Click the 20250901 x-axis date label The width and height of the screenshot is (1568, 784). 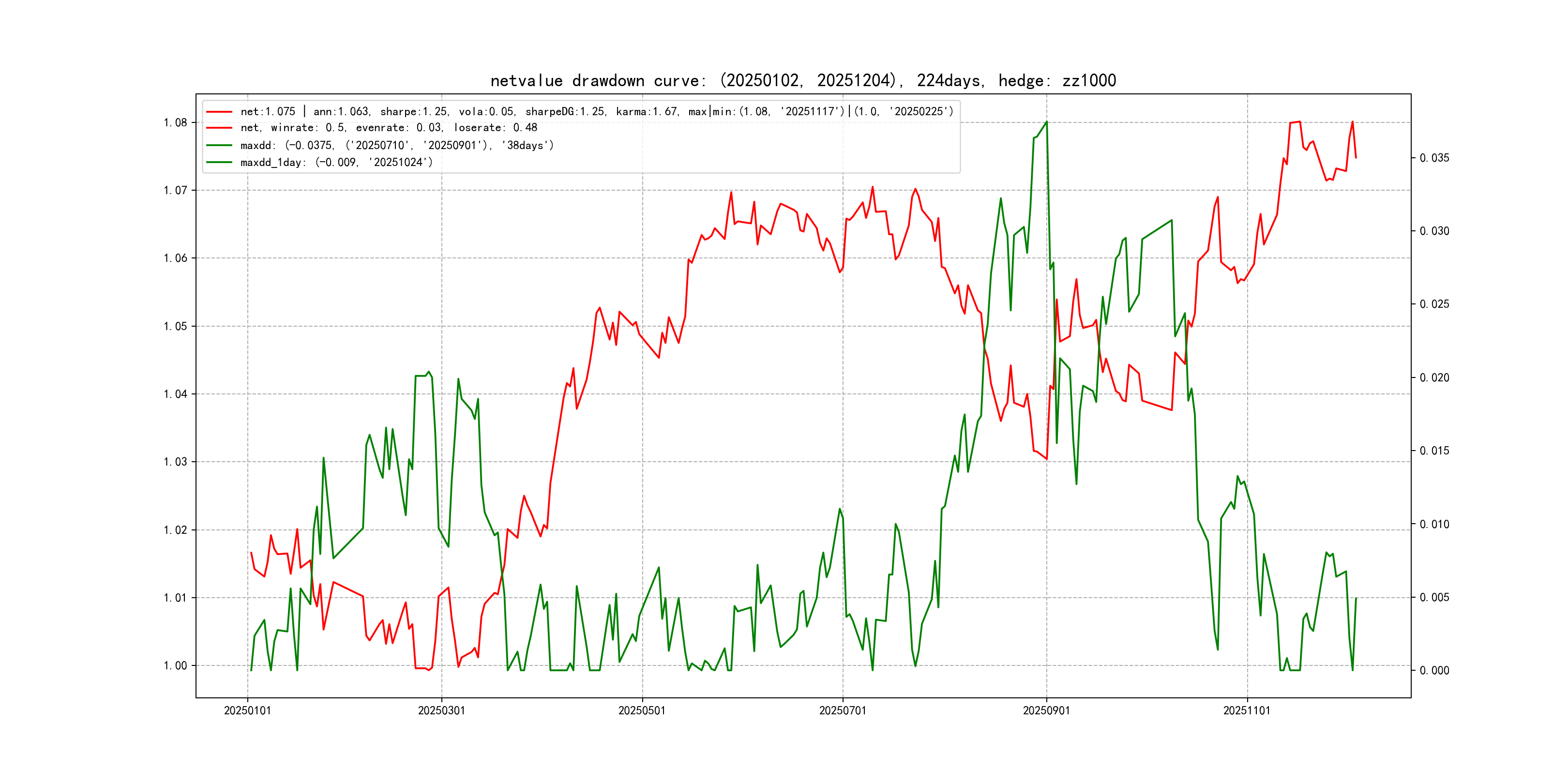click(1046, 711)
